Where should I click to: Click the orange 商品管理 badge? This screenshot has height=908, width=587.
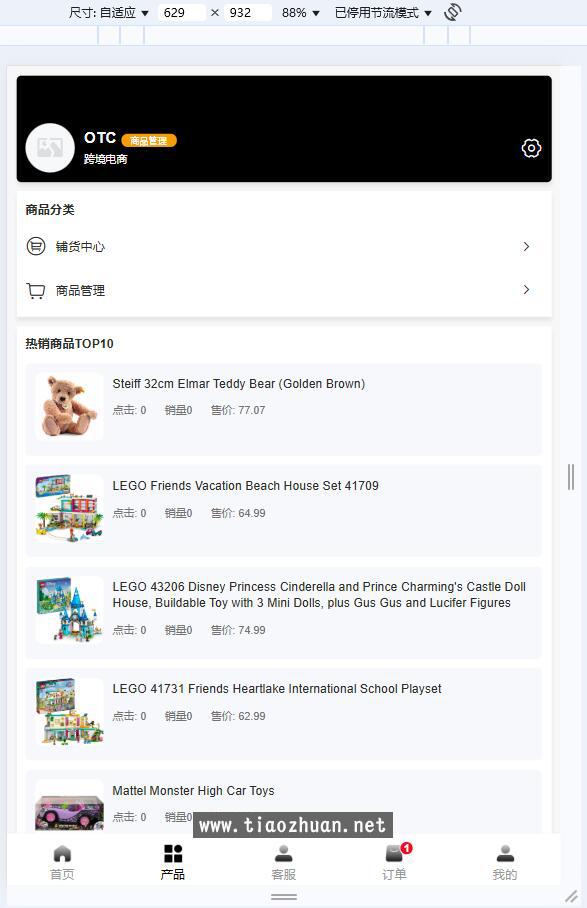pyautogui.click(x=149, y=140)
